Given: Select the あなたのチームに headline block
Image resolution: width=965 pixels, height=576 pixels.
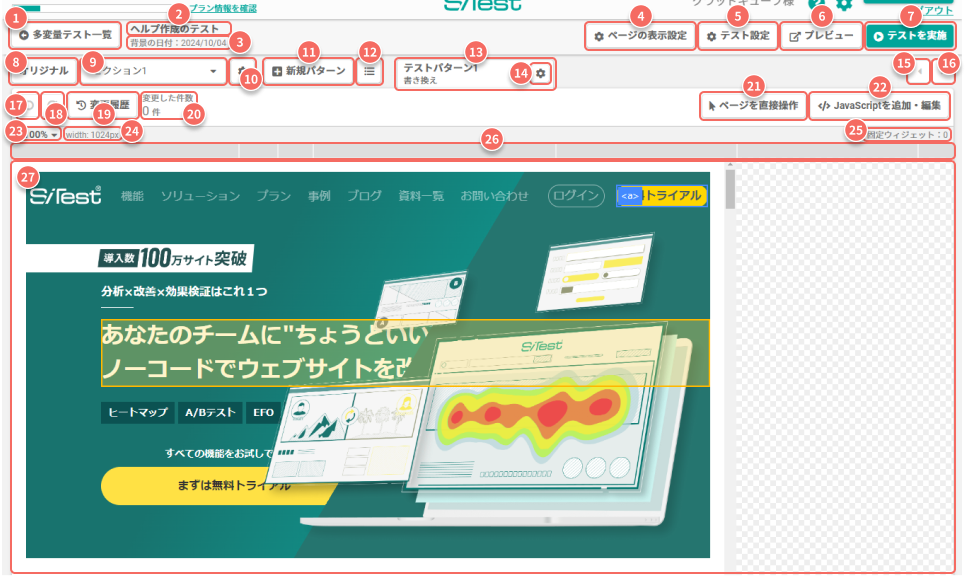Looking at the screenshot, I should (405, 353).
